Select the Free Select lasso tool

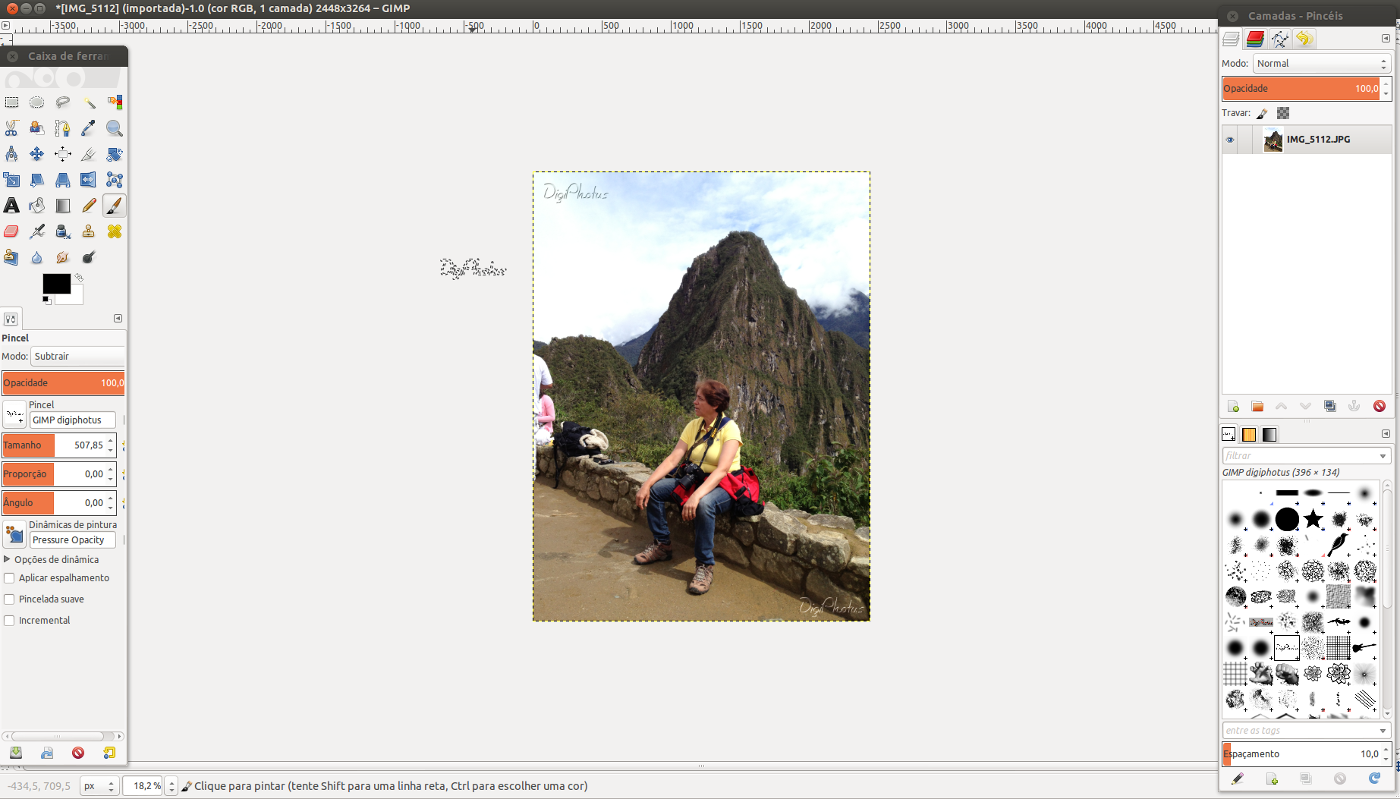(x=63, y=102)
